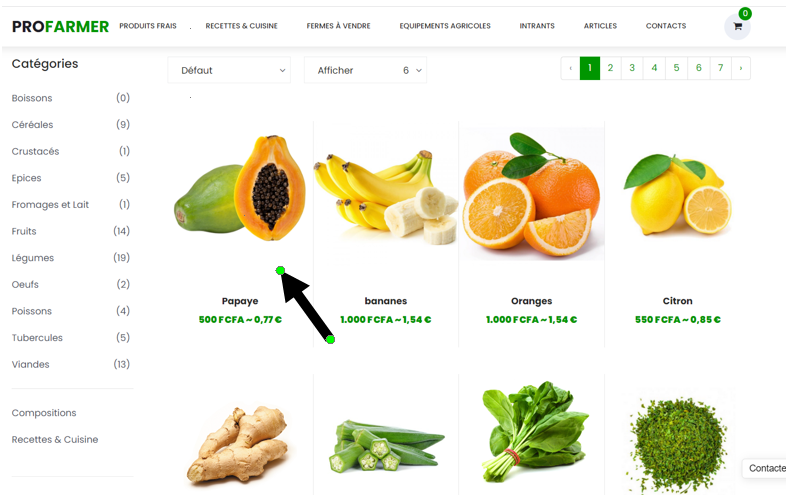The height and width of the screenshot is (495, 791).
Task: Go to previous page arrow in pagination
Action: [x=571, y=68]
